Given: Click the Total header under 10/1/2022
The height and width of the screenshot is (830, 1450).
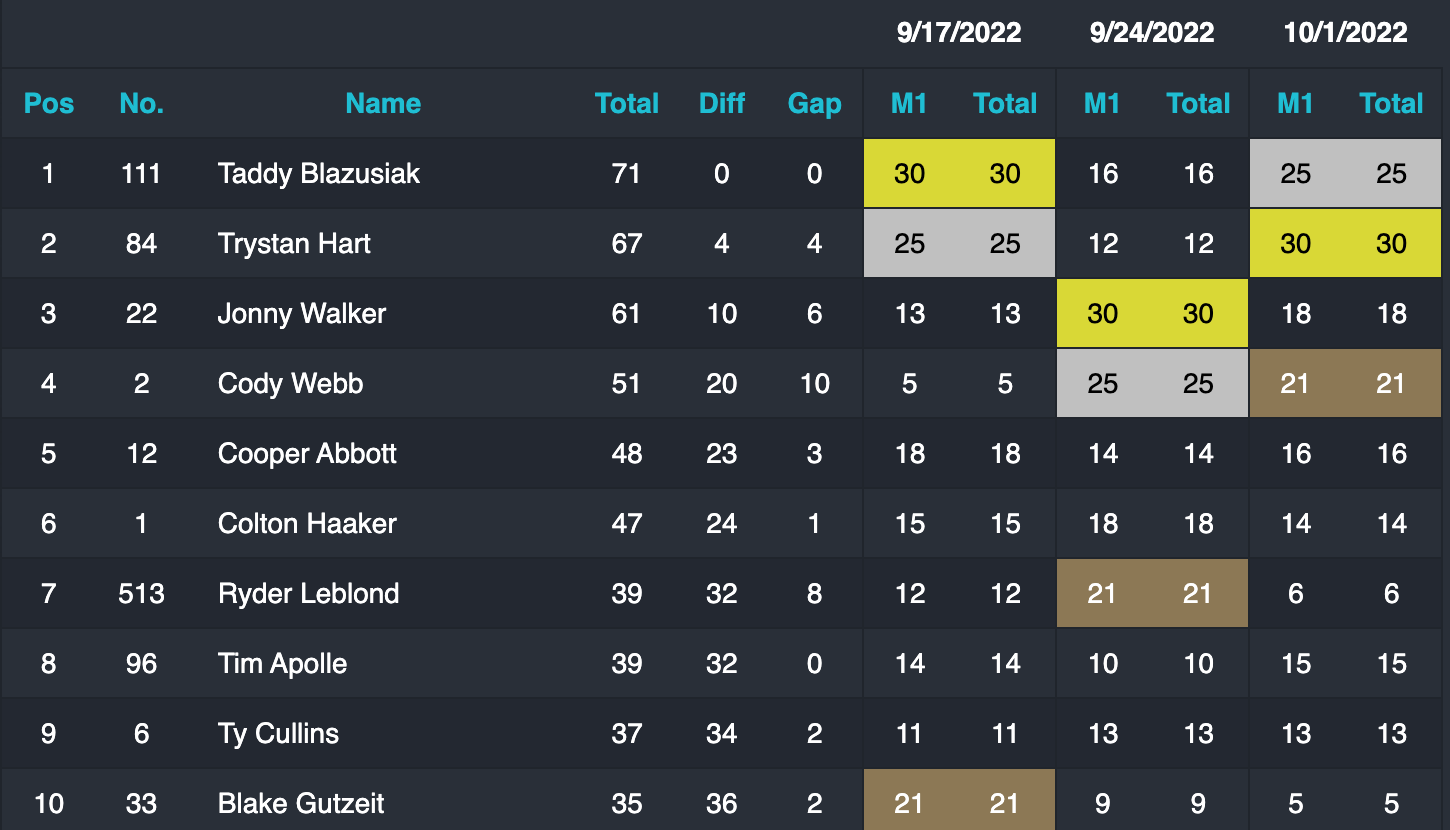Looking at the screenshot, I should [1391, 103].
